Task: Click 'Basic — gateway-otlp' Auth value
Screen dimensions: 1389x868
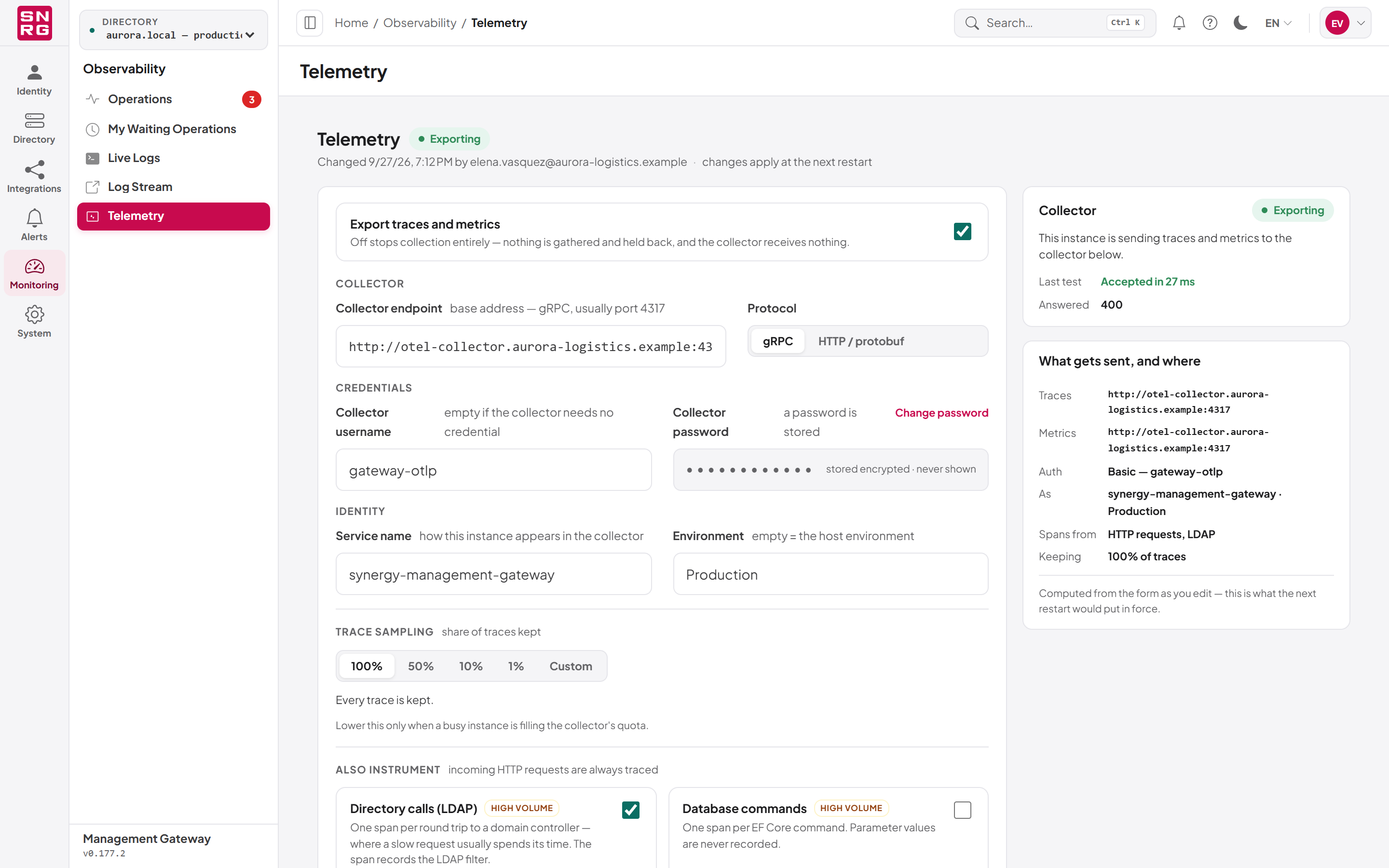Action: [x=1165, y=472]
